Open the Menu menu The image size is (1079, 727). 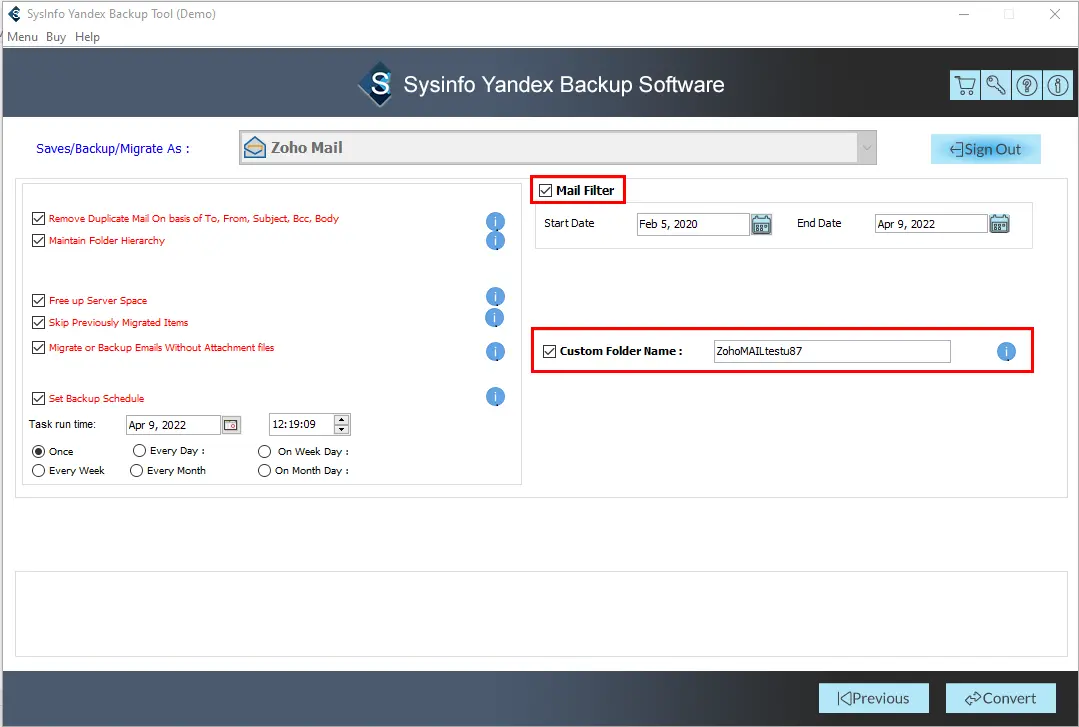pos(22,37)
